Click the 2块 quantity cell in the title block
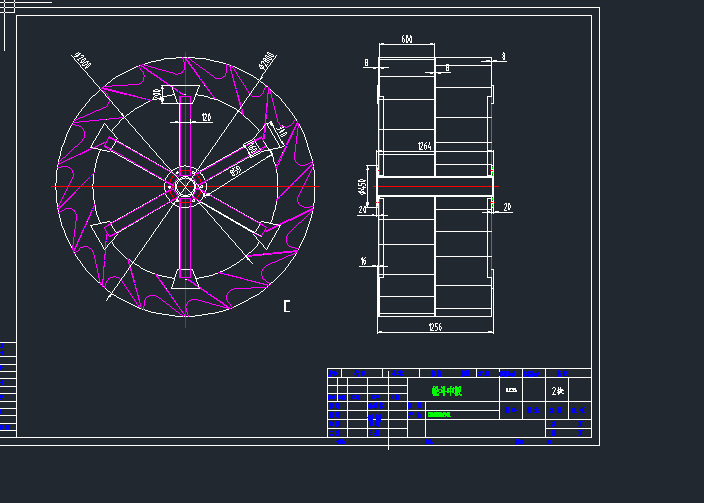This screenshot has width=704, height=503. point(558,391)
